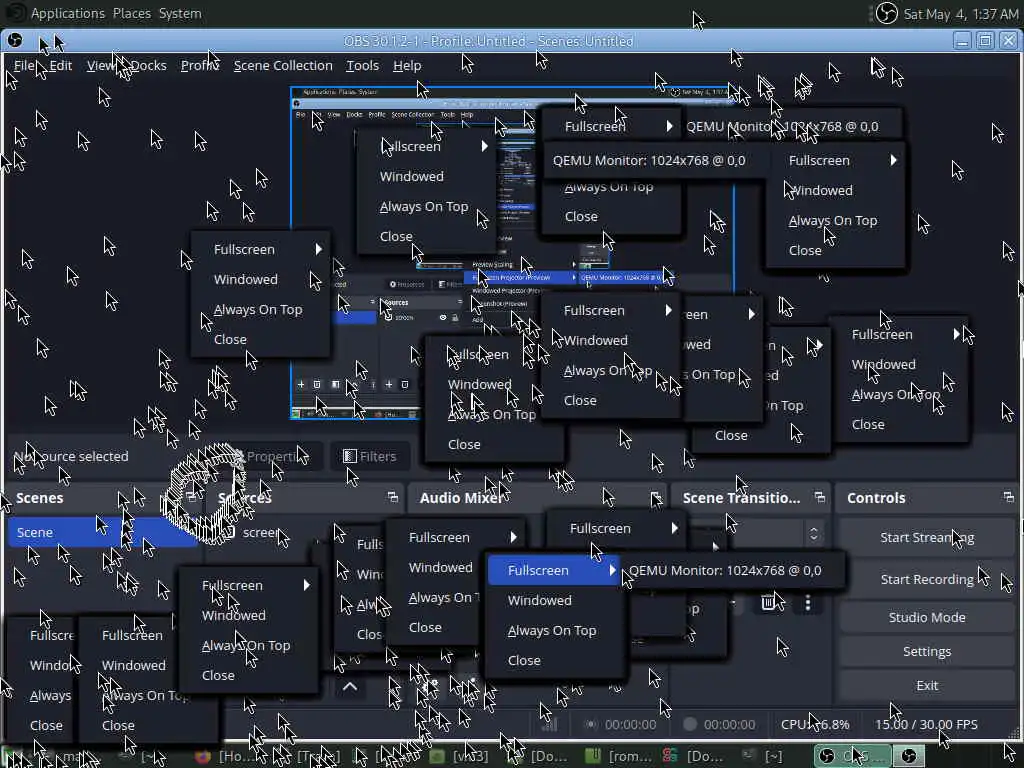1024x768 pixels.
Task: Click the Exit button in Controls
Action: click(x=927, y=685)
